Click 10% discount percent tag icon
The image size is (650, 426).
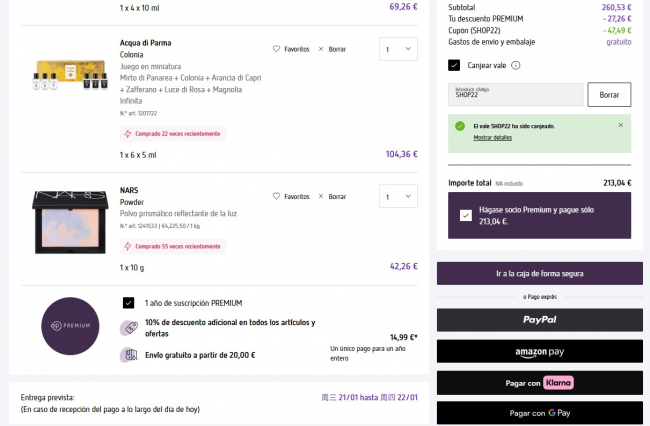coord(128,328)
